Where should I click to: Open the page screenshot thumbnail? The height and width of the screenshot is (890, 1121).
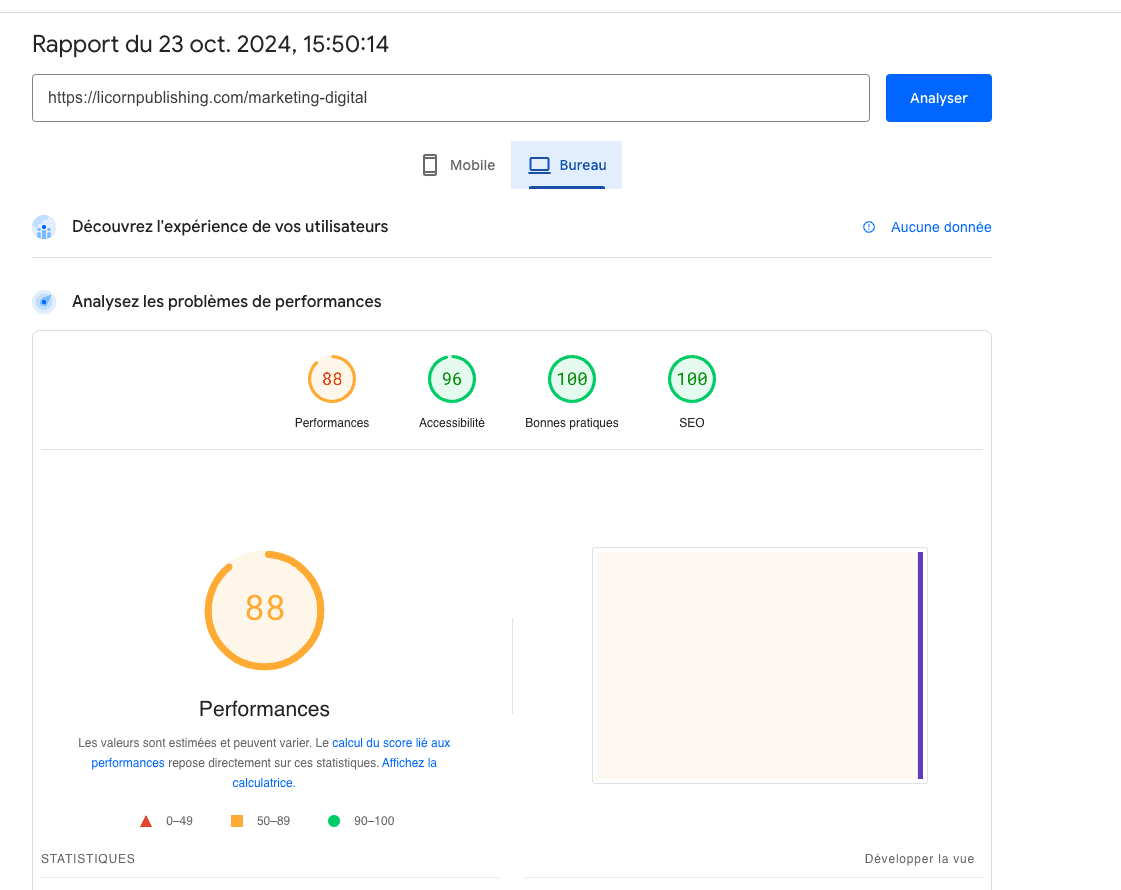(x=759, y=665)
